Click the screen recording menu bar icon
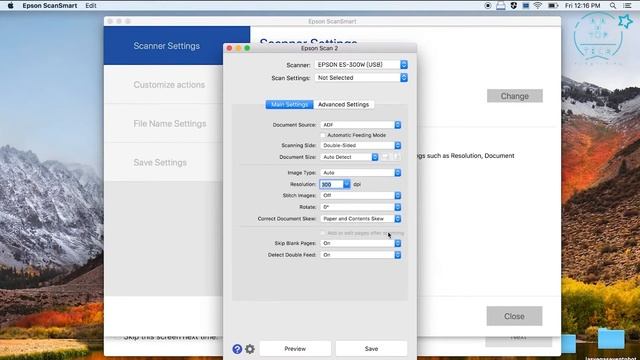This screenshot has height=360, width=640. click(x=488, y=6)
